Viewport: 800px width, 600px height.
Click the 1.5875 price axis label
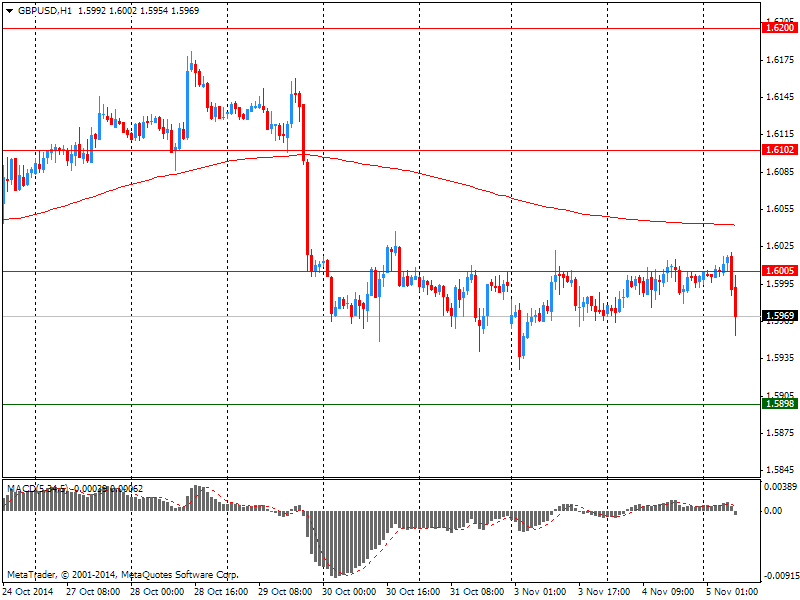(780, 433)
